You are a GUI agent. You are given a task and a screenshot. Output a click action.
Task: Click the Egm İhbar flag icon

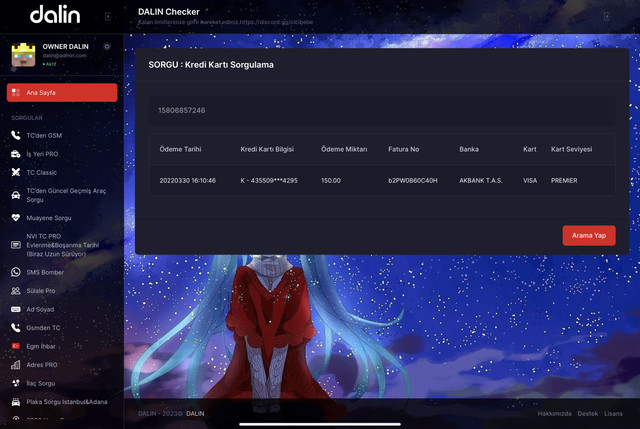click(x=15, y=346)
